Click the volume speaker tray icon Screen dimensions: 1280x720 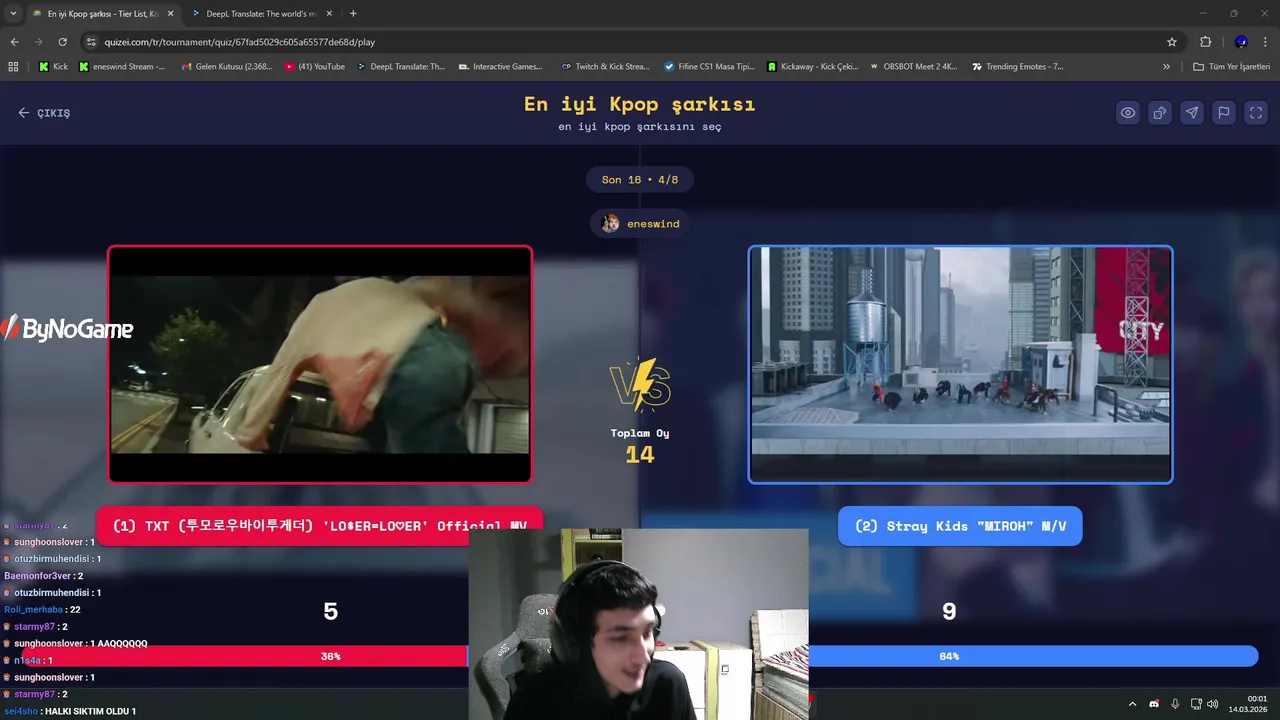tap(1212, 704)
